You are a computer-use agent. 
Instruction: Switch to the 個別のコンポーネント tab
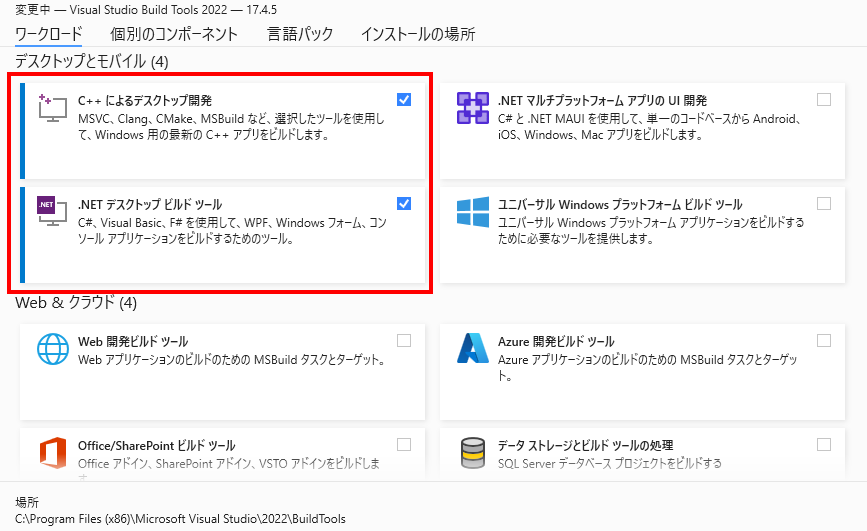click(x=174, y=34)
